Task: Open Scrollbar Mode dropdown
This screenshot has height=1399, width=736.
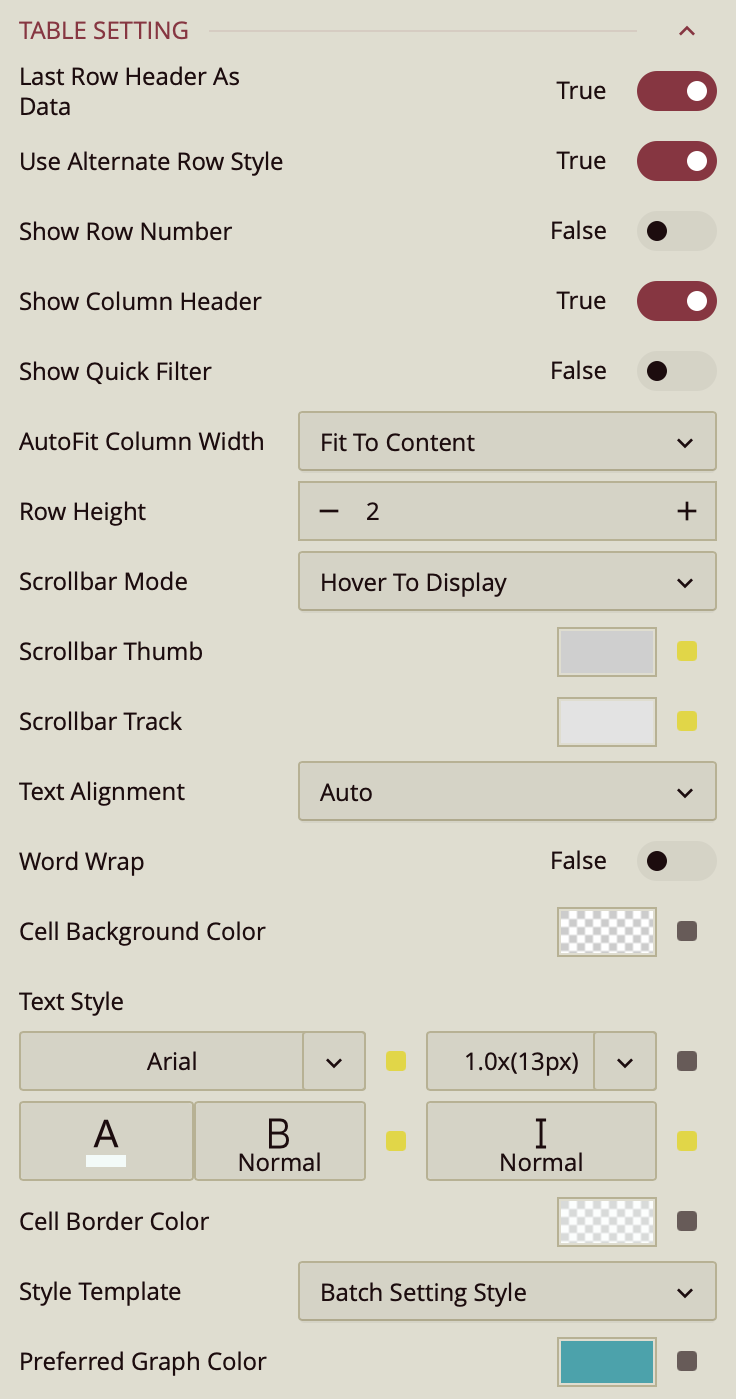Action: point(507,582)
